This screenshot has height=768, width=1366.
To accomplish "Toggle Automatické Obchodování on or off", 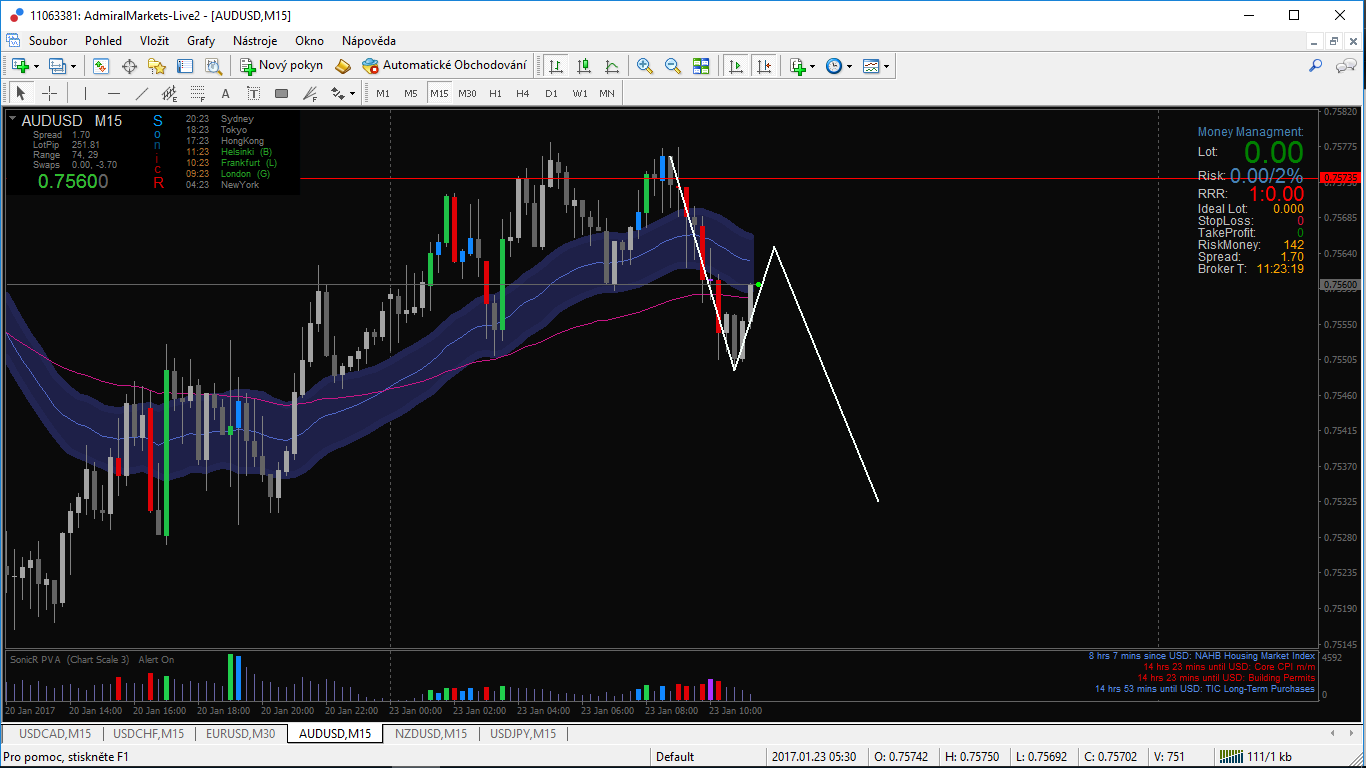I will [x=444, y=66].
